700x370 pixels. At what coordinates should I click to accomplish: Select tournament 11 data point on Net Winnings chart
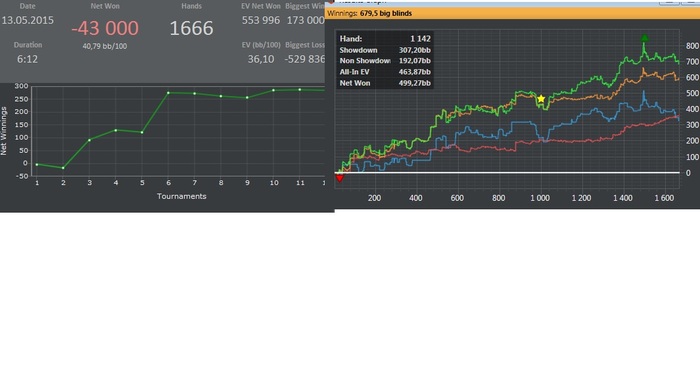300,90
